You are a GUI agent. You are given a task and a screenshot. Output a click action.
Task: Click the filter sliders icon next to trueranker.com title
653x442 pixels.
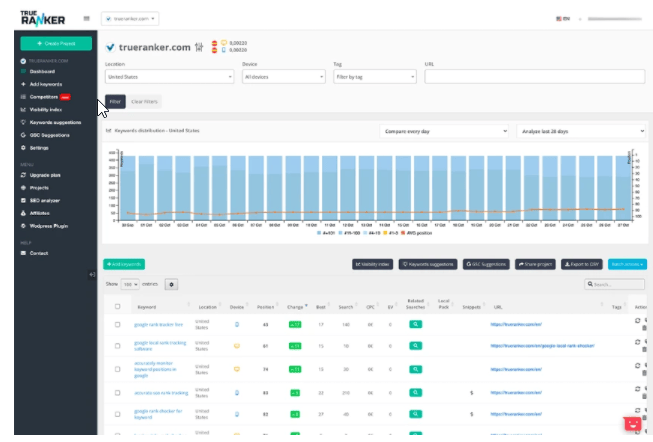coord(198,46)
